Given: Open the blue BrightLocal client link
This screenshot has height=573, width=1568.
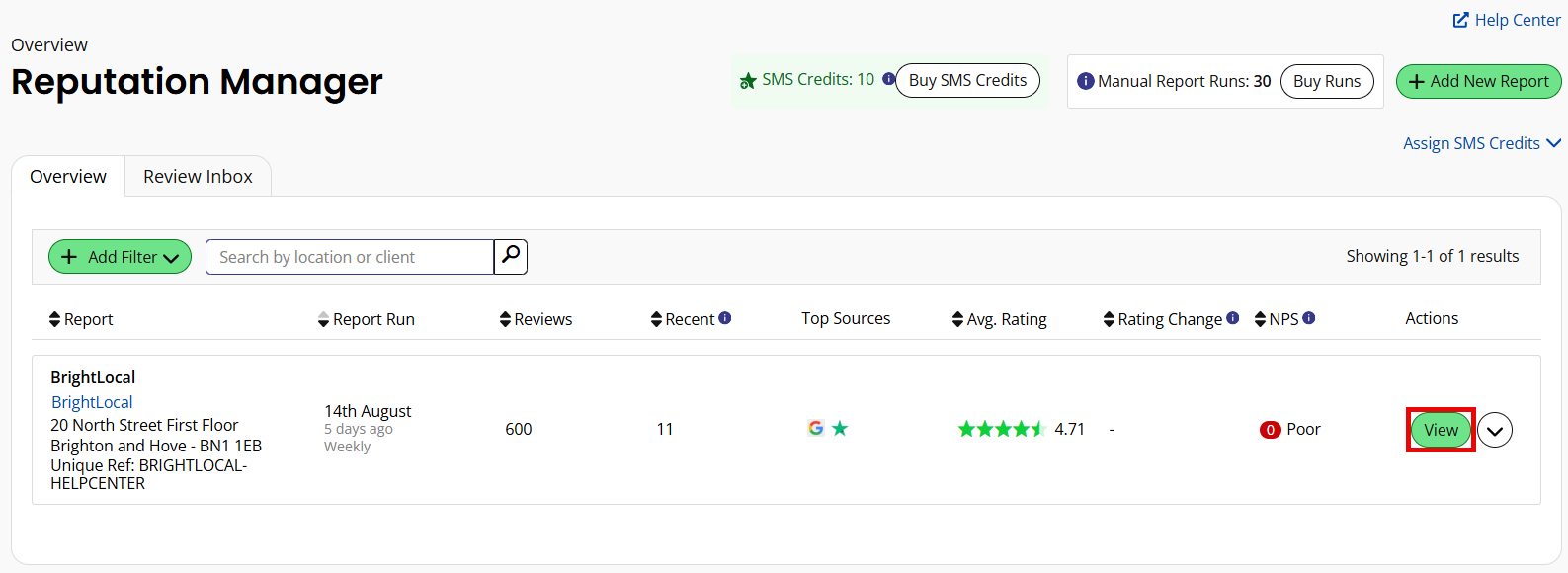Looking at the screenshot, I should 92,402.
